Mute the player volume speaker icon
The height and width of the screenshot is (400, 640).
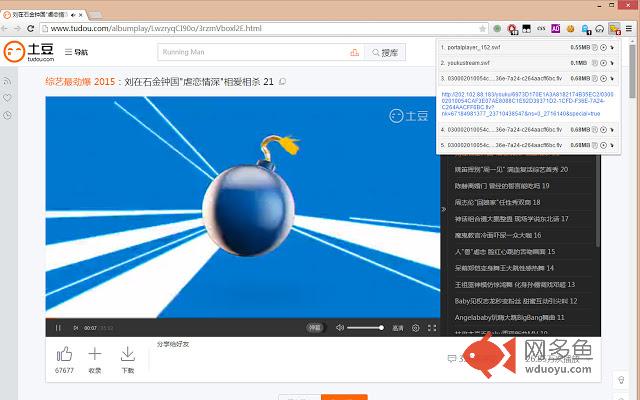340,327
